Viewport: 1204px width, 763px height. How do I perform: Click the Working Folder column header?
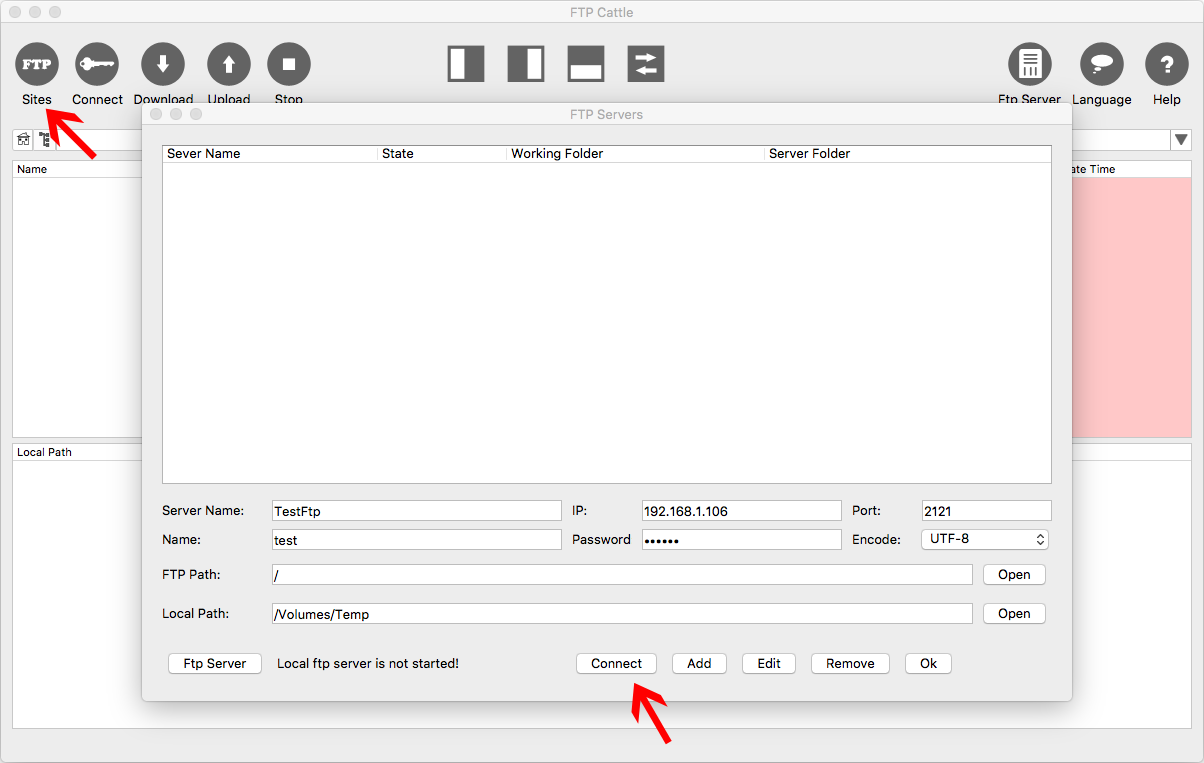tap(636, 153)
